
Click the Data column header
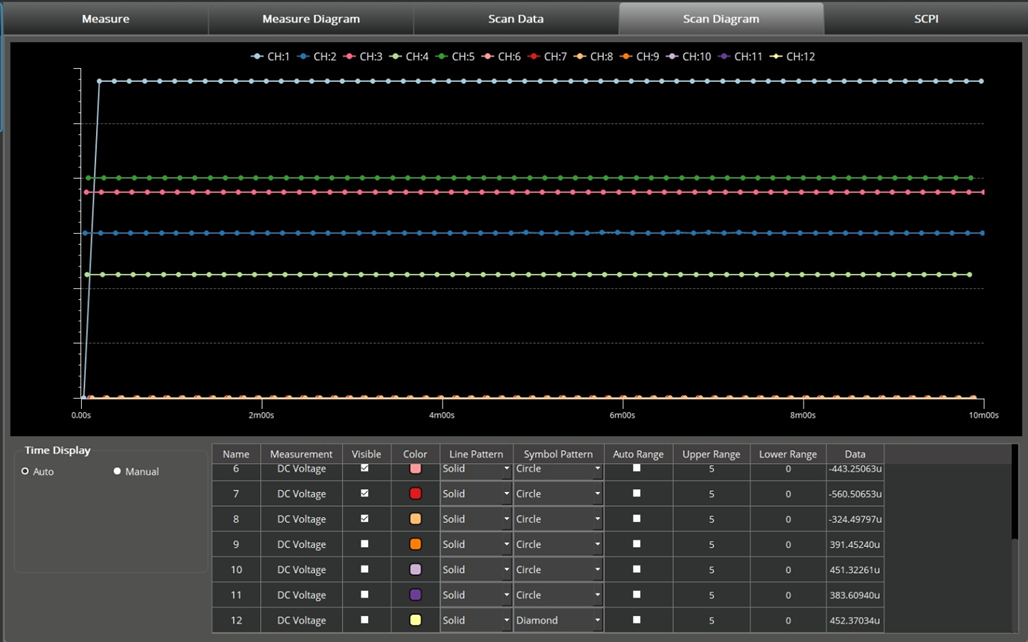point(855,454)
